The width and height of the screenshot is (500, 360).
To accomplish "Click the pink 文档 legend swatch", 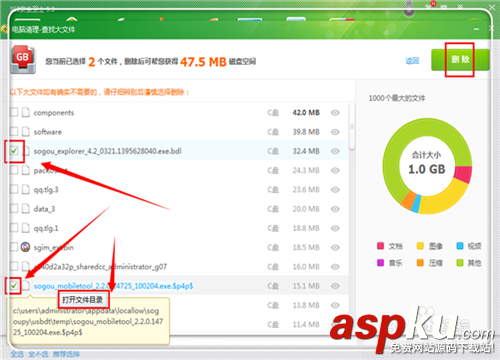I will coord(380,246).
